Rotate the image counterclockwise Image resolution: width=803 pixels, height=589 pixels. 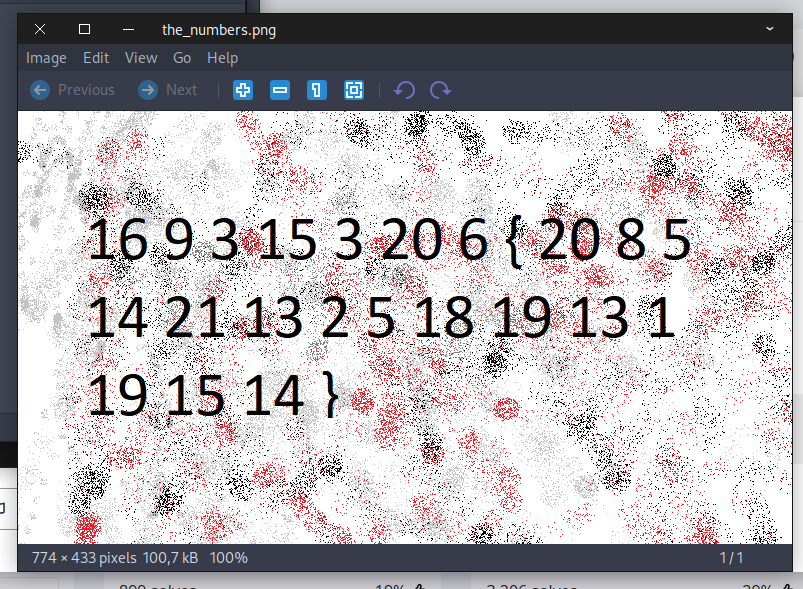pyautogui.click(x=404, y=90)
